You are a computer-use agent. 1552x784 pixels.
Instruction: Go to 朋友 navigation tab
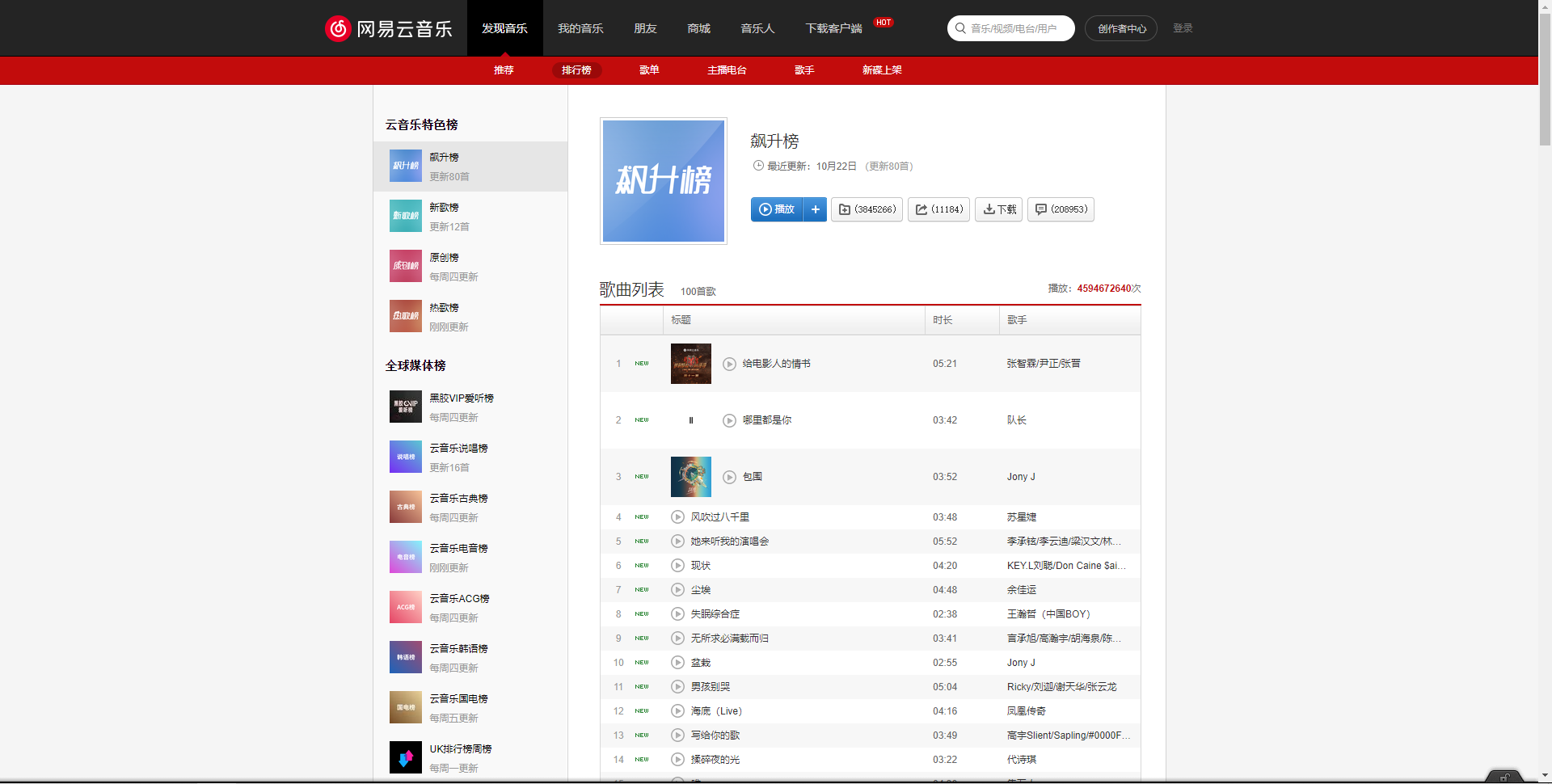(x=646, y=28)
